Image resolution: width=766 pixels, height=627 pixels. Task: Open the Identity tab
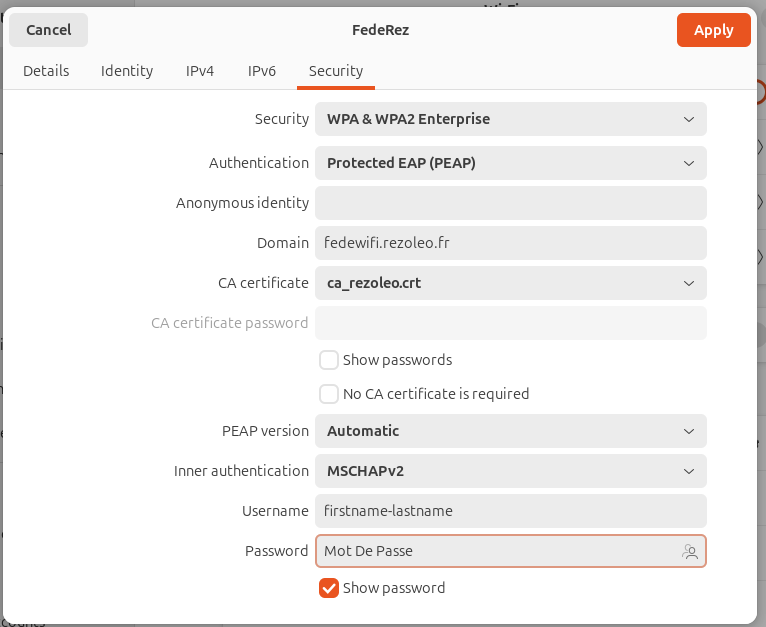click(127, 71)
